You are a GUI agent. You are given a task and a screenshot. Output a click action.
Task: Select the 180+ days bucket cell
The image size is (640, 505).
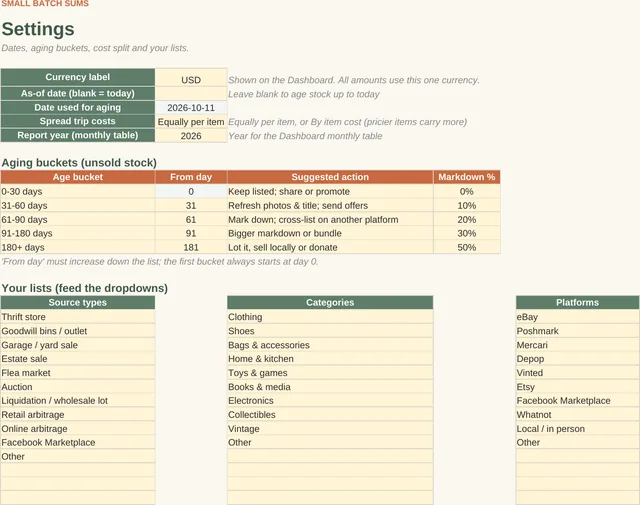tap(78, 247)
